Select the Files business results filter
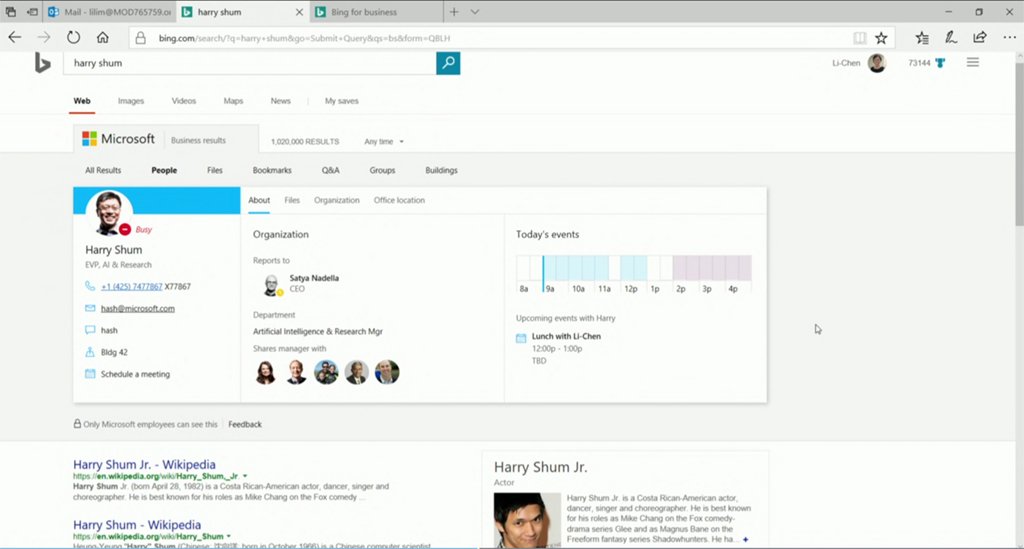1024x549 pixels. coord(215,170)
